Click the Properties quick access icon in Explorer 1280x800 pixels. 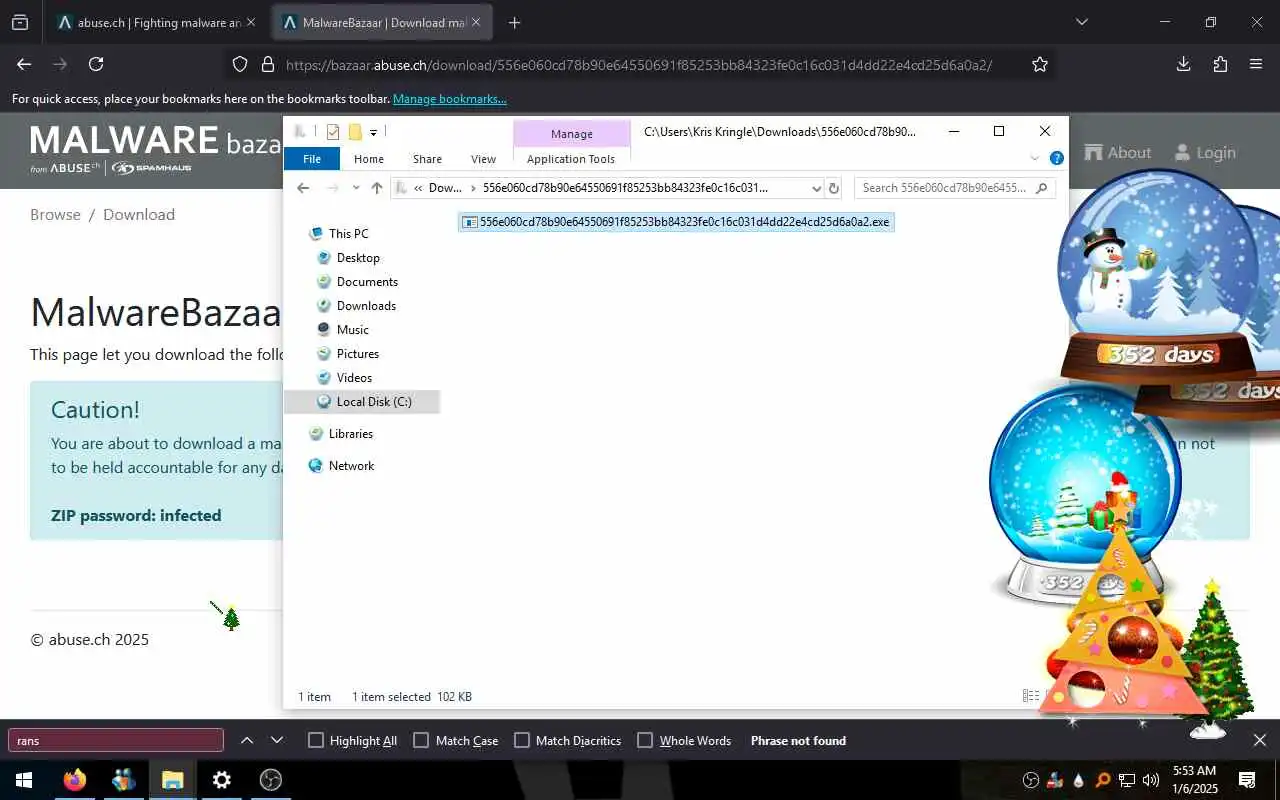tap(333, 132)
